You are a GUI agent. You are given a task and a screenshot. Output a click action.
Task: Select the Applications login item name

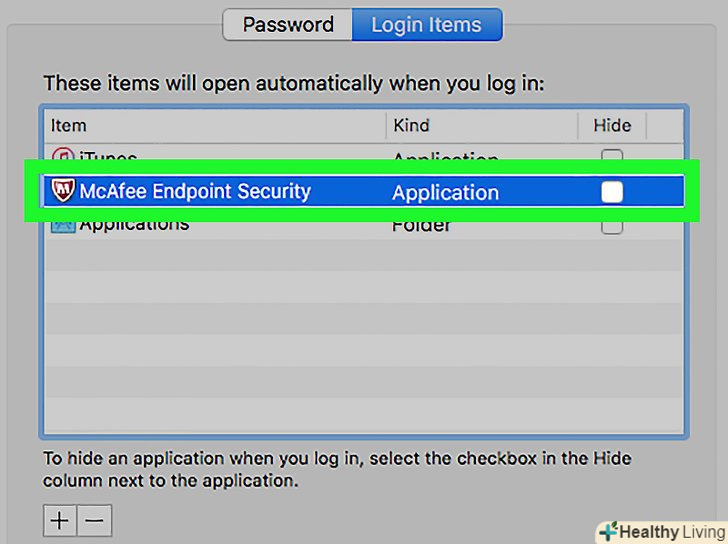pos(134,224)
